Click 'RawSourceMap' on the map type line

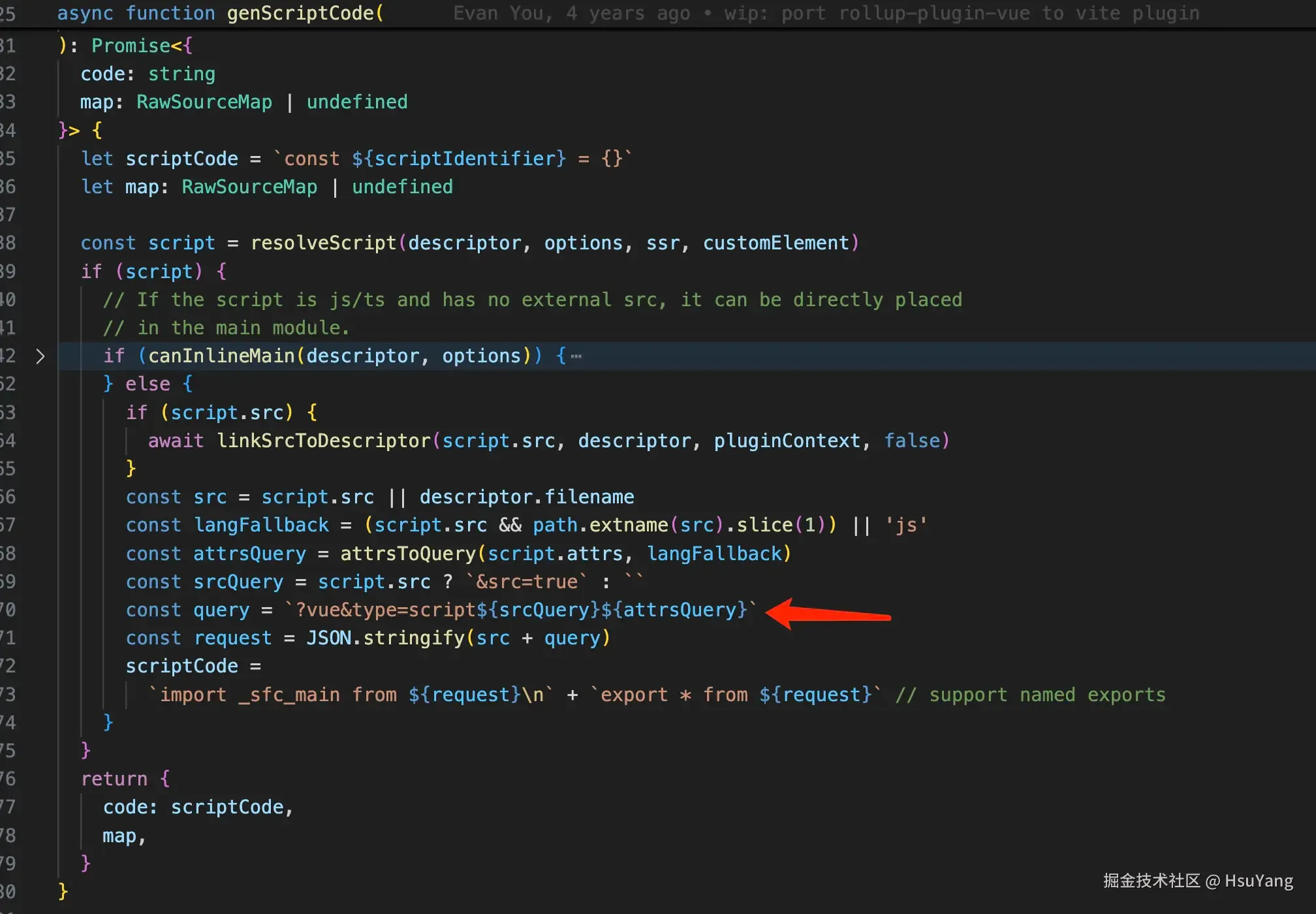pos(204,102)
